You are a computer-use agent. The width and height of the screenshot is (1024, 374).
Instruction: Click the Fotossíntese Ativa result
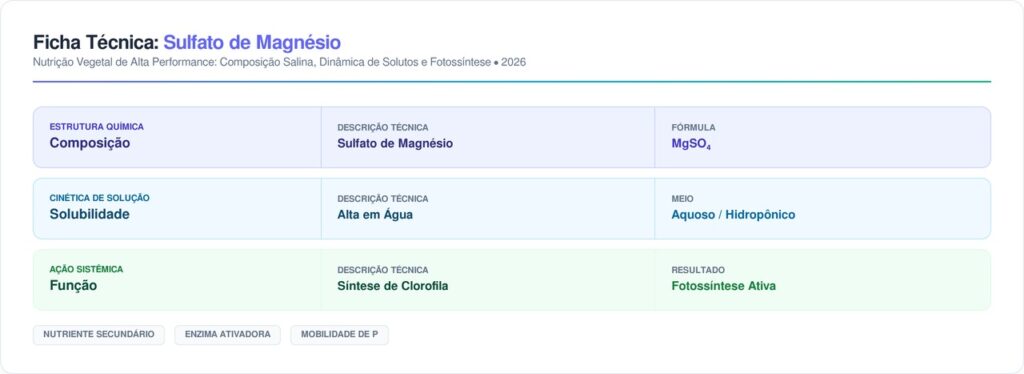pyautogui.click(x=724, y=286)
